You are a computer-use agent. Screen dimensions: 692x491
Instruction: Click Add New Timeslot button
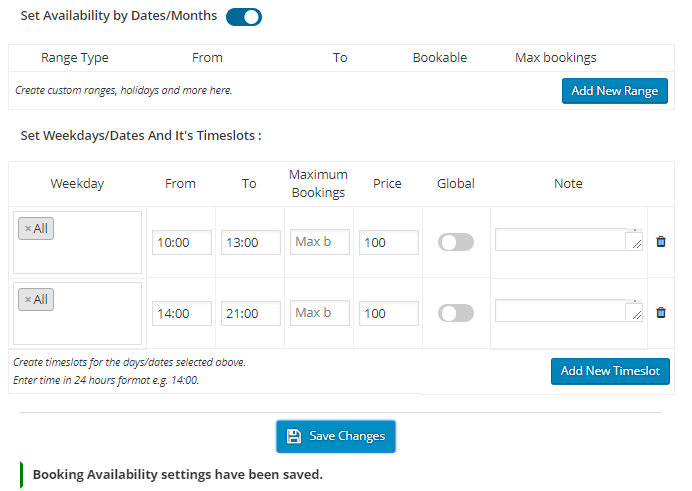(610, 371)
